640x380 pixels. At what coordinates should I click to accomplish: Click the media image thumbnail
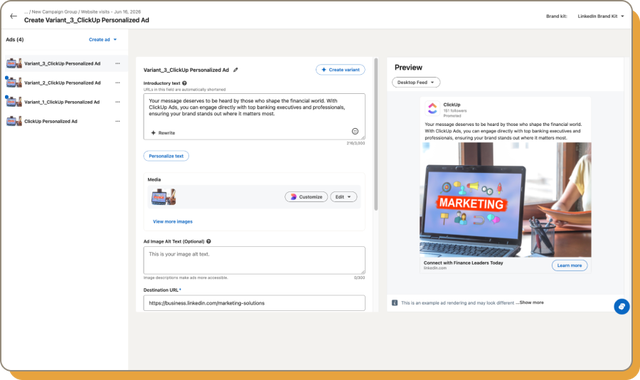(x=163, y=197)
